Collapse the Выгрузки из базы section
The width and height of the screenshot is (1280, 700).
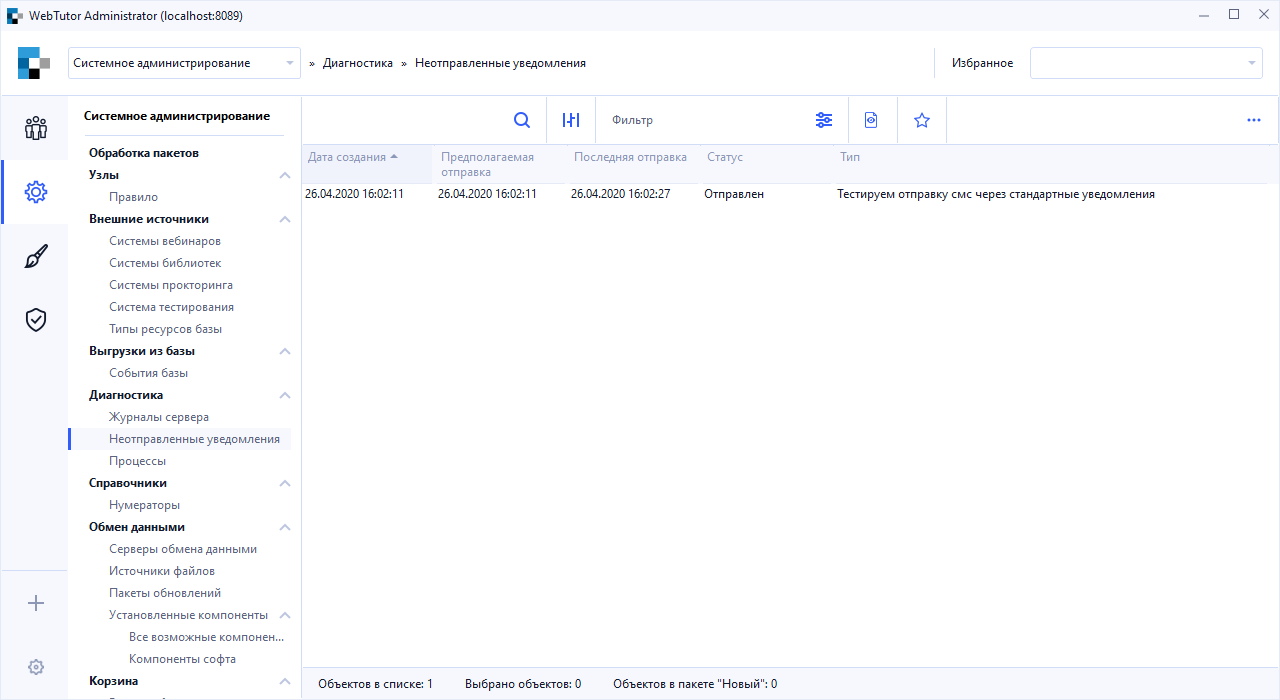(285, 351)
